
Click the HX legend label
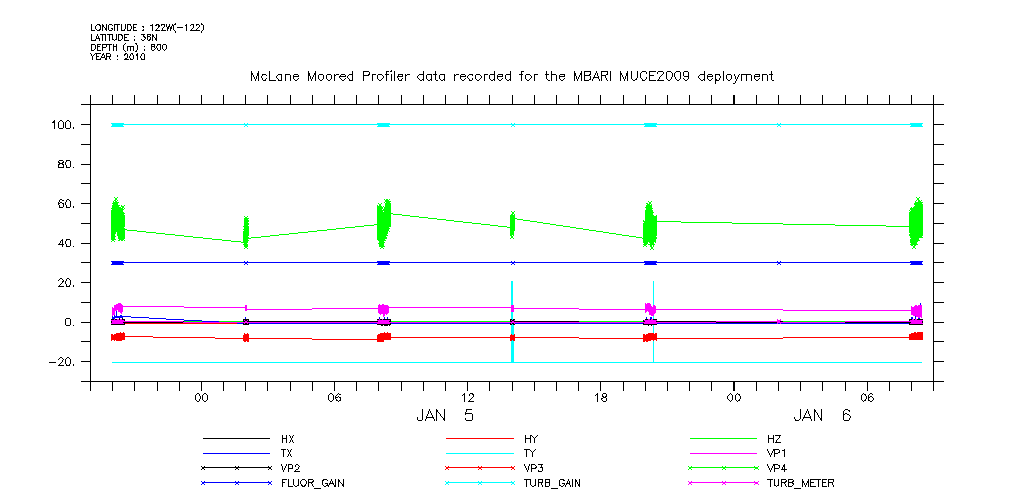288,439
